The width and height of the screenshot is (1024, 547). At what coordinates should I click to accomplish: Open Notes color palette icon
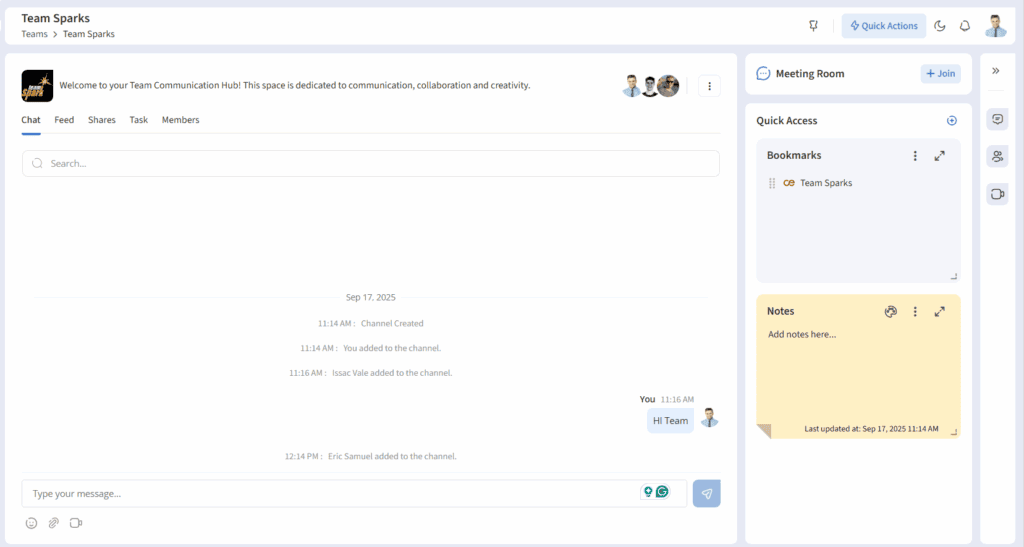point(891,312)
